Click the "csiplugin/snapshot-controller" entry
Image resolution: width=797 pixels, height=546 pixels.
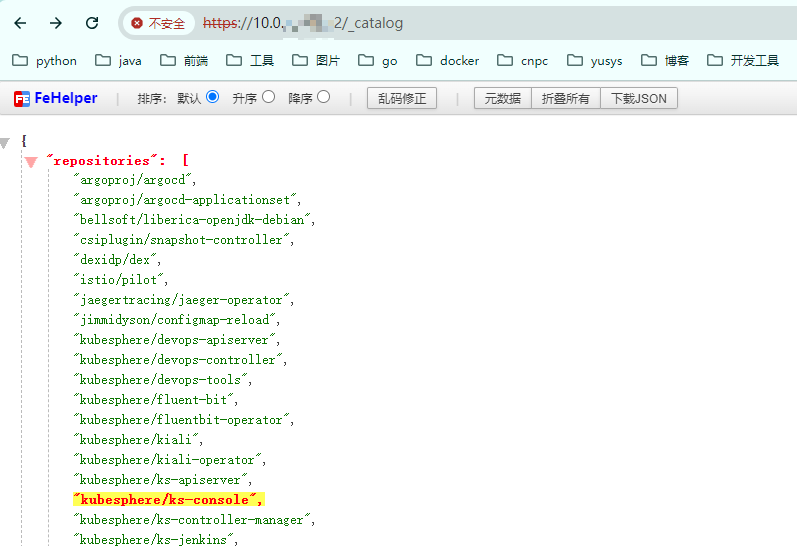pos(184,240)
